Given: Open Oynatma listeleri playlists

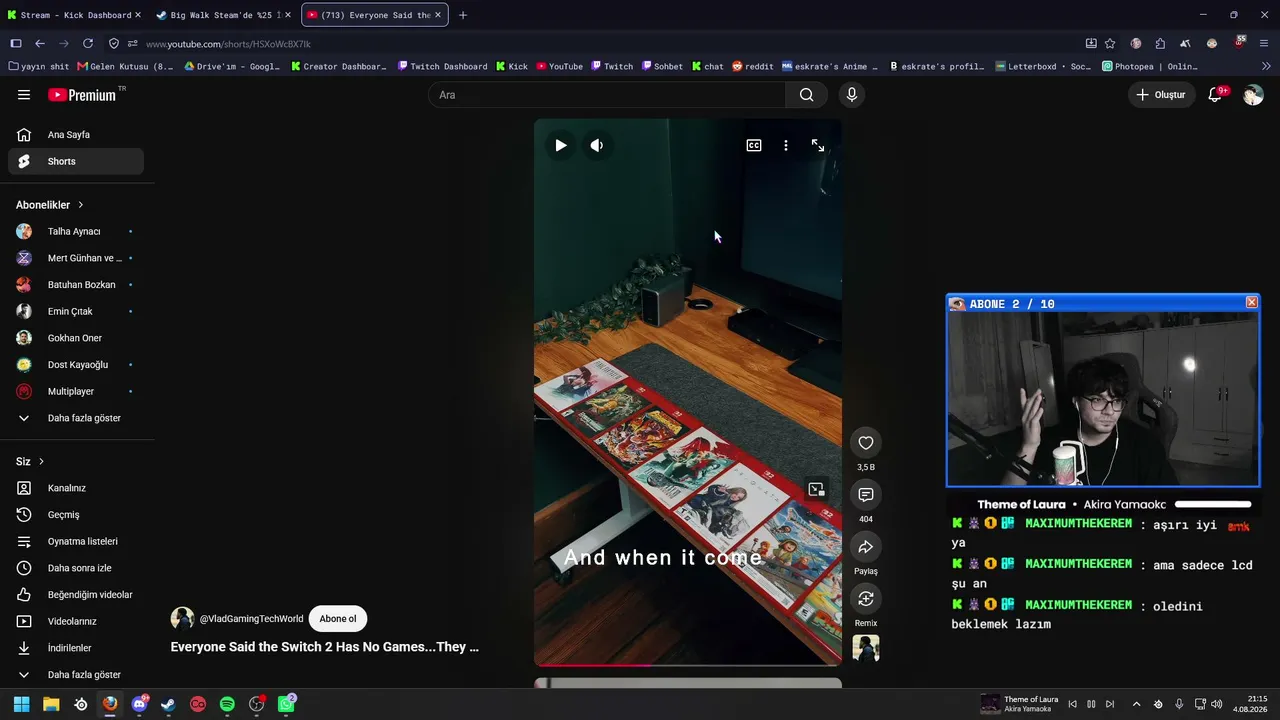Looking at the screenshot, I should tap(76, 541).
